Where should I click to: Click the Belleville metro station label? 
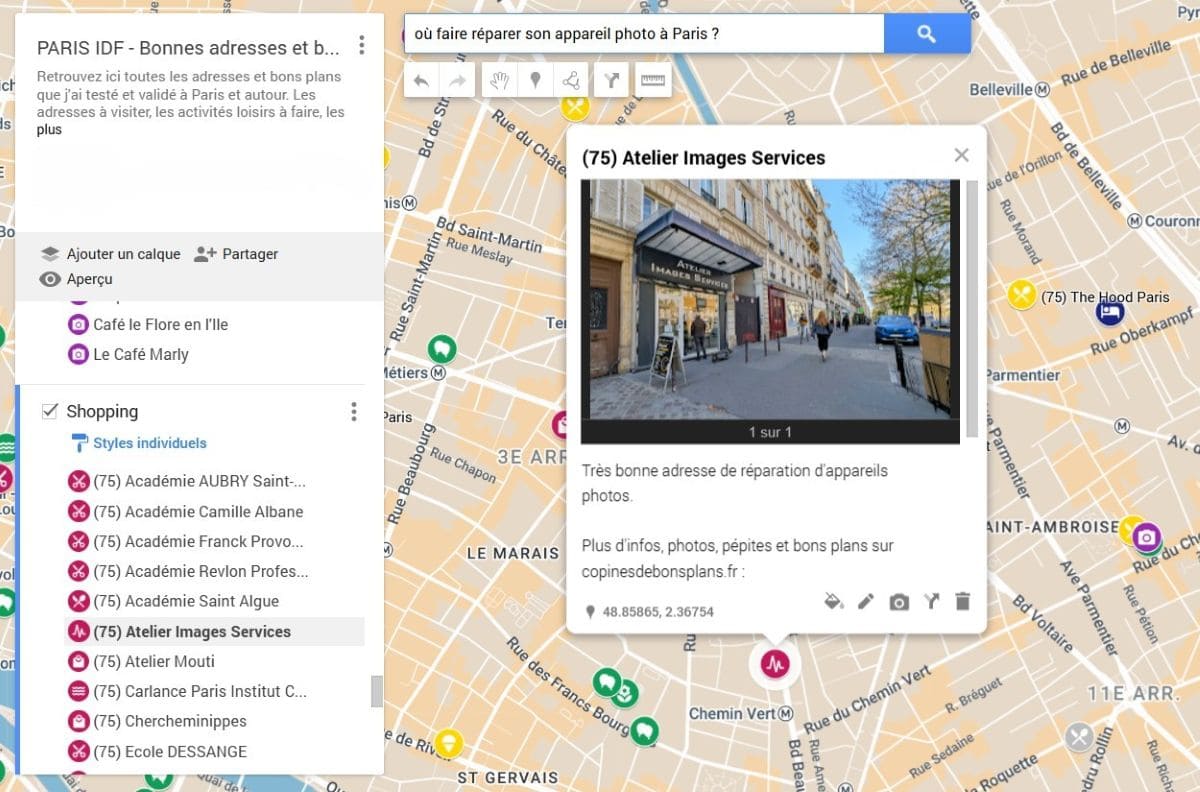pyautogui.click(x=1009, y=89)
